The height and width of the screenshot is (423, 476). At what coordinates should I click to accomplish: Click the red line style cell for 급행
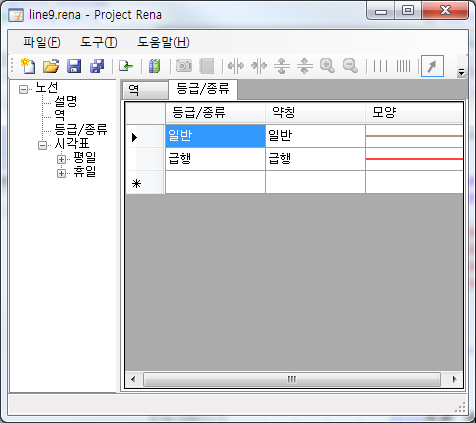(414, 159)
